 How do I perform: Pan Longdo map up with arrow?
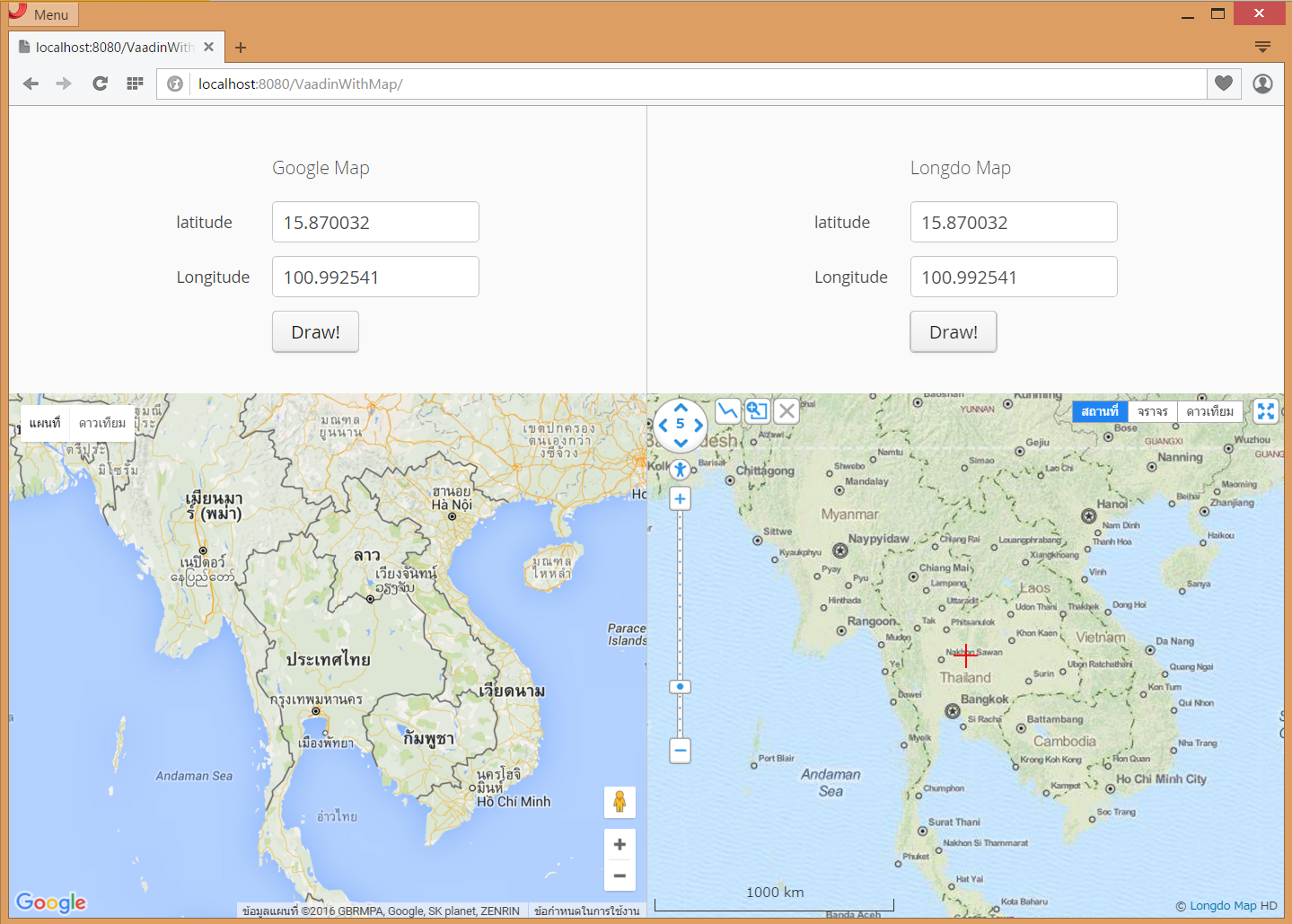pos(681,408)
